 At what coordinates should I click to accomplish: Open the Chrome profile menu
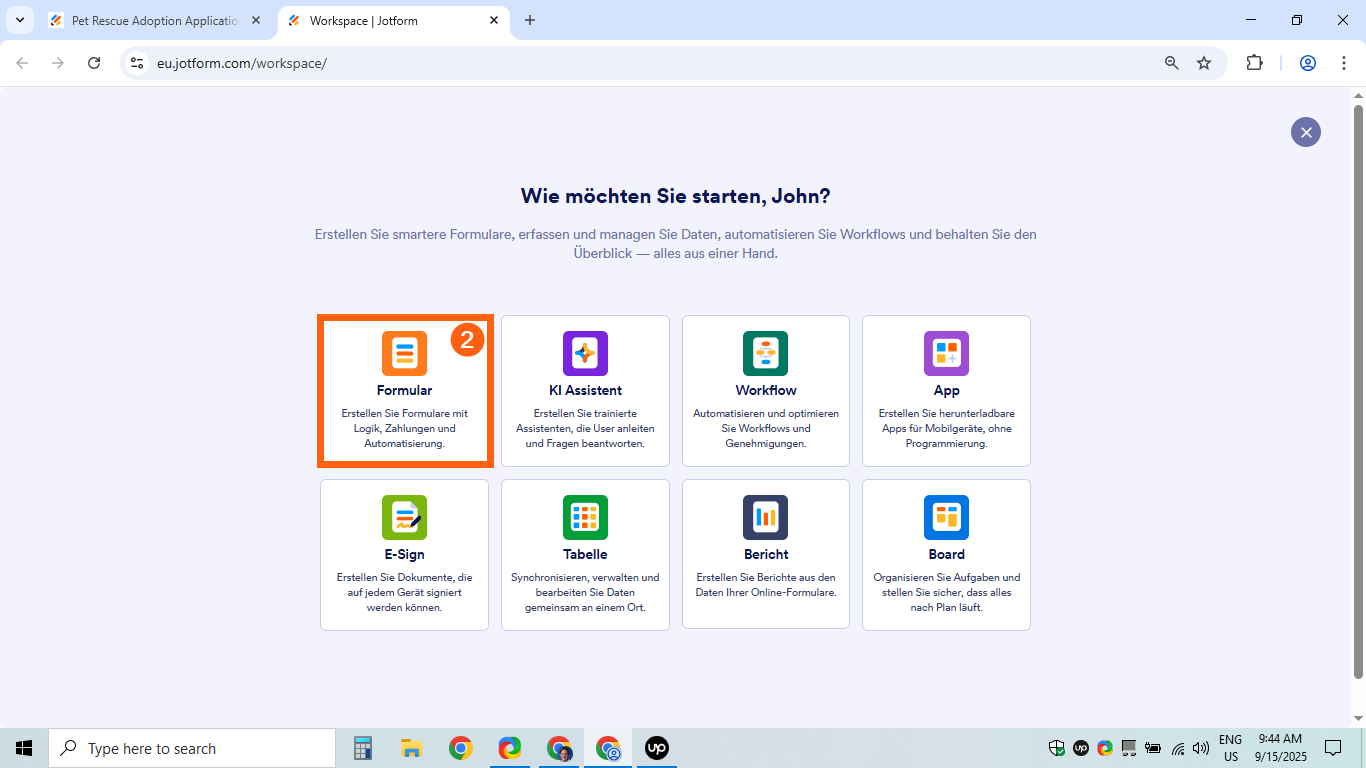pos(1308,63)
